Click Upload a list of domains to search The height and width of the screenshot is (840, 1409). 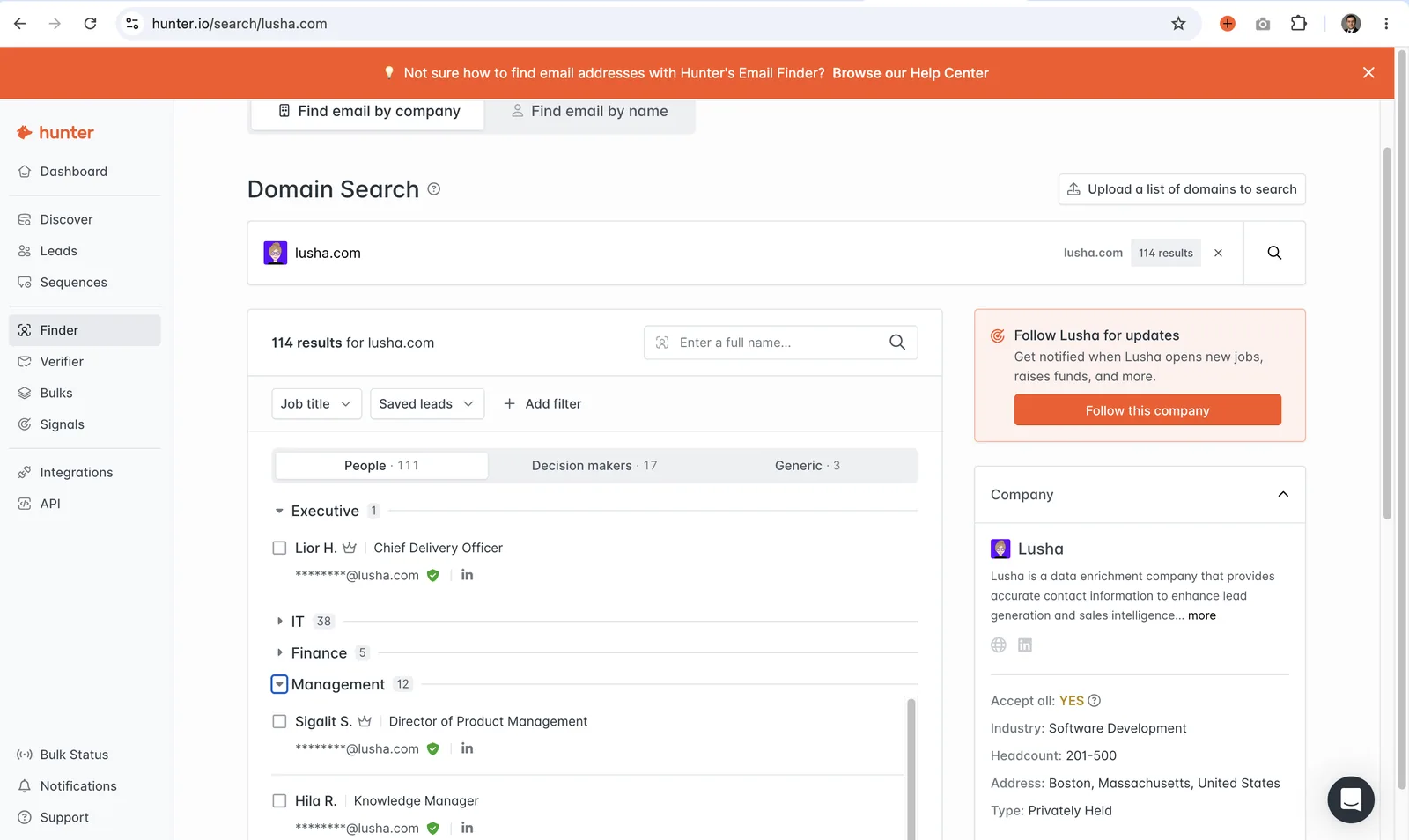(1182, 189)
